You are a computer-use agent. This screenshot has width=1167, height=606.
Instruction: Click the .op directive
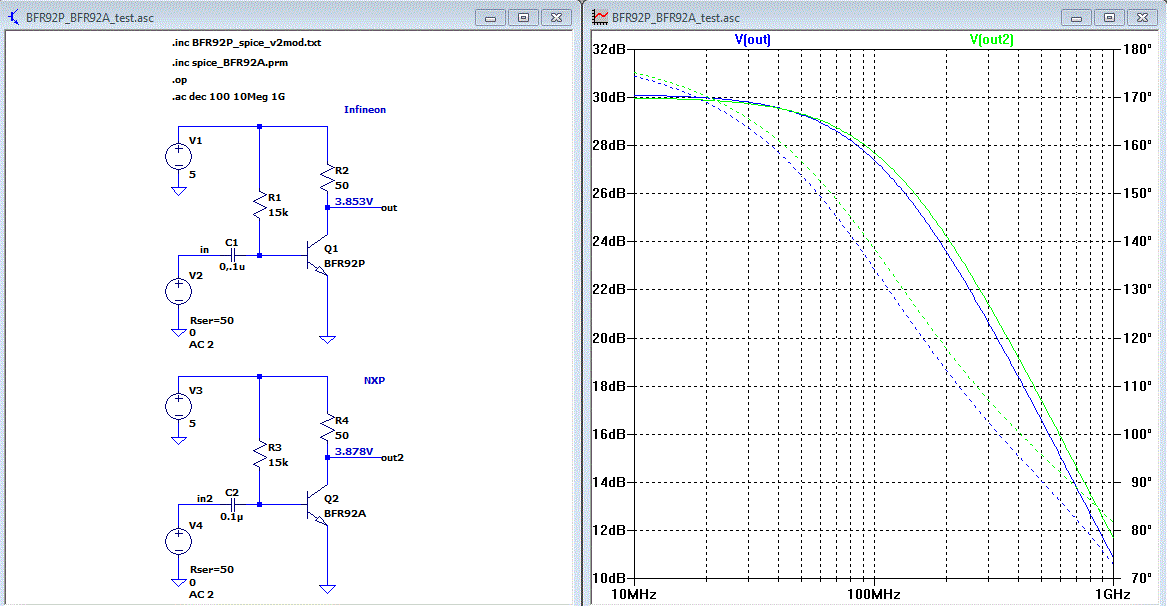[179, 80]
